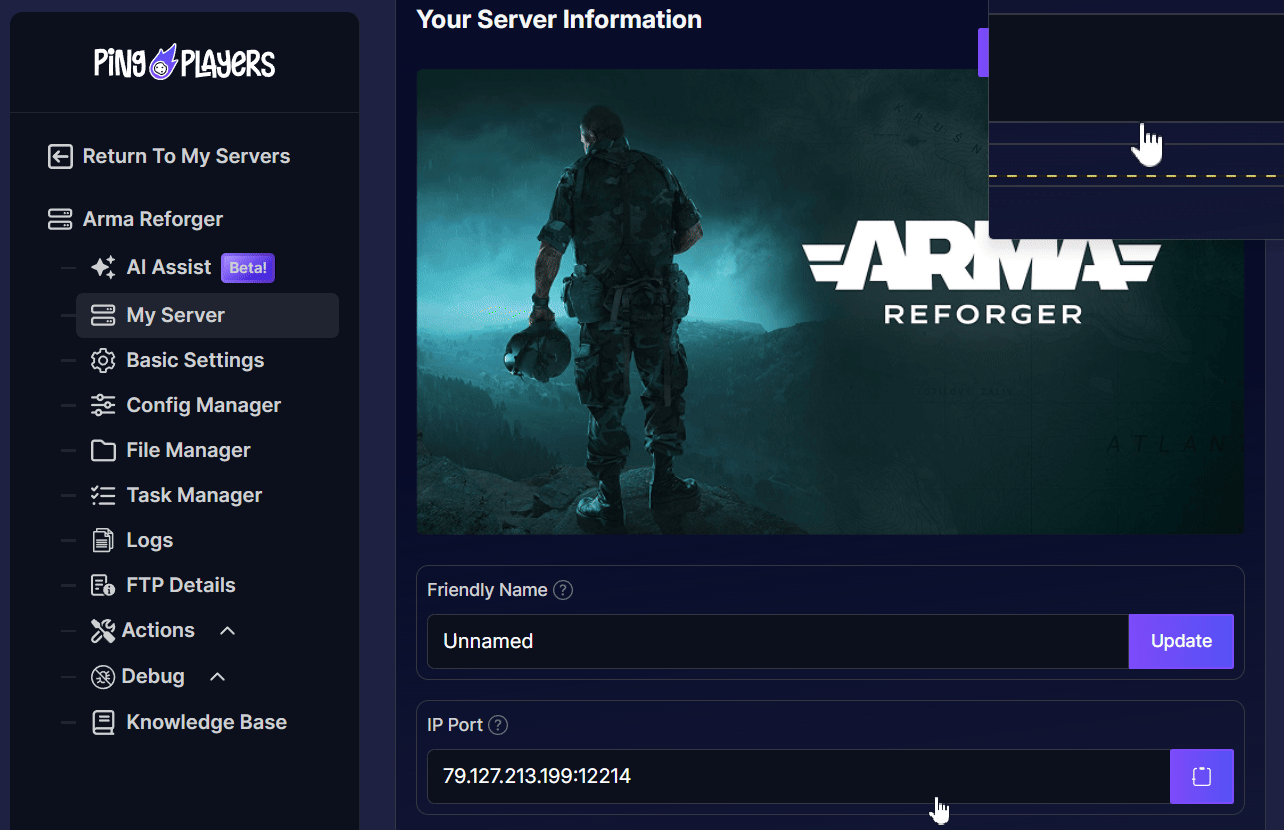Click the Return To My Servers arrow icon
The width and height of the screenshot is (1284, 830).
[x=60, y=157]
